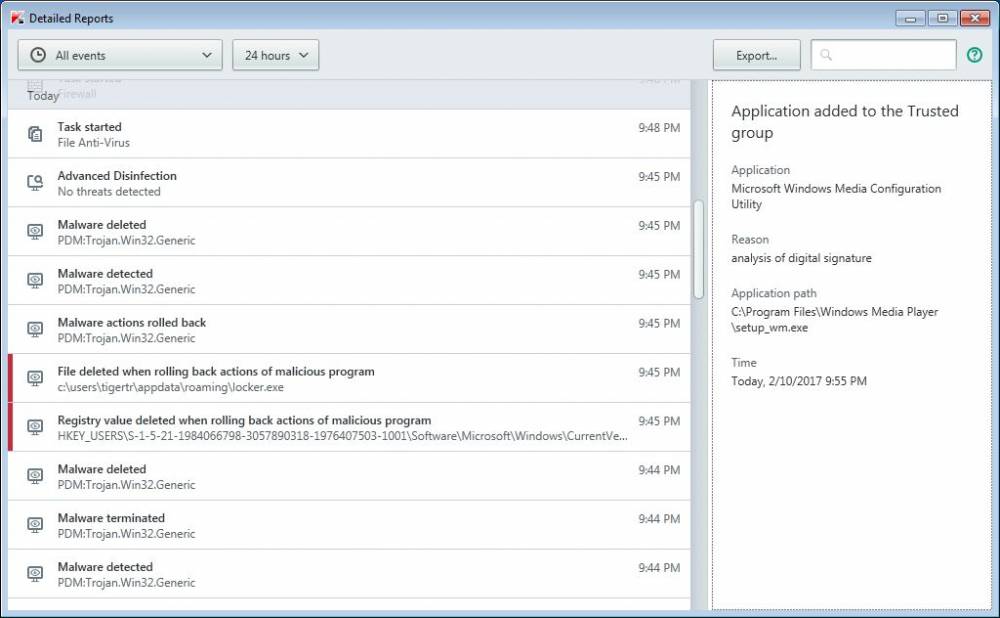Select the Task started event title
Image resolution: width=1000 pixels, height=618 pixels.
pos(89,127)
